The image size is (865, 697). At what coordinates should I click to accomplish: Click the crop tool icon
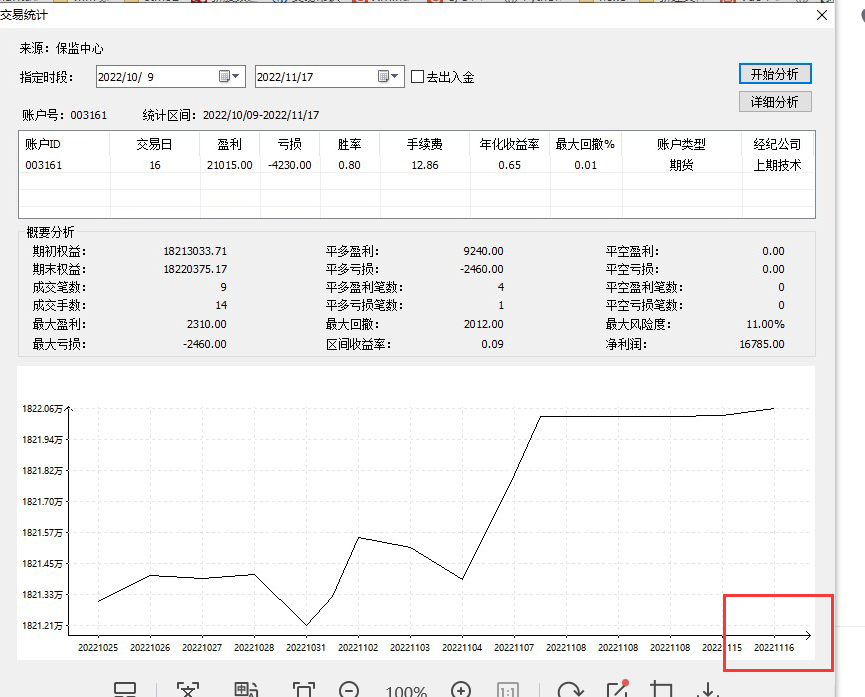(661, 690)
